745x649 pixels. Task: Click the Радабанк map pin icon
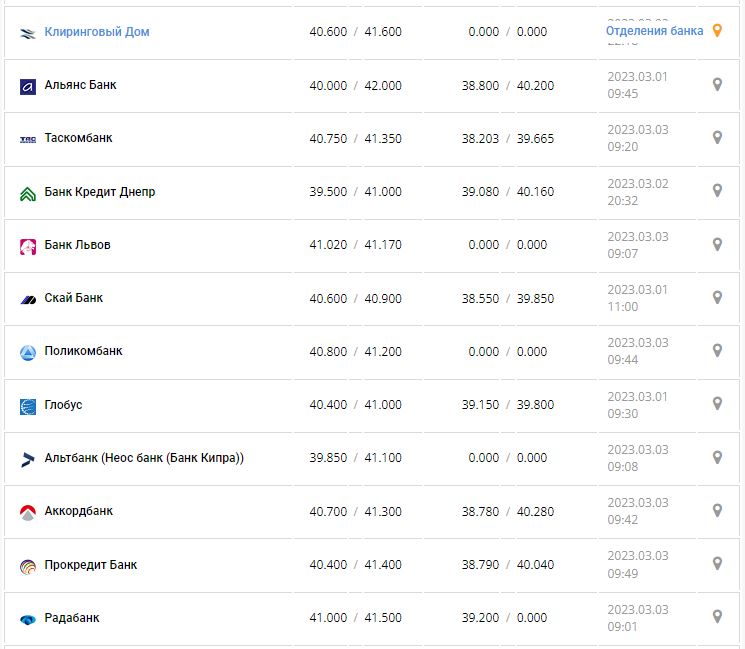[716, 617]
